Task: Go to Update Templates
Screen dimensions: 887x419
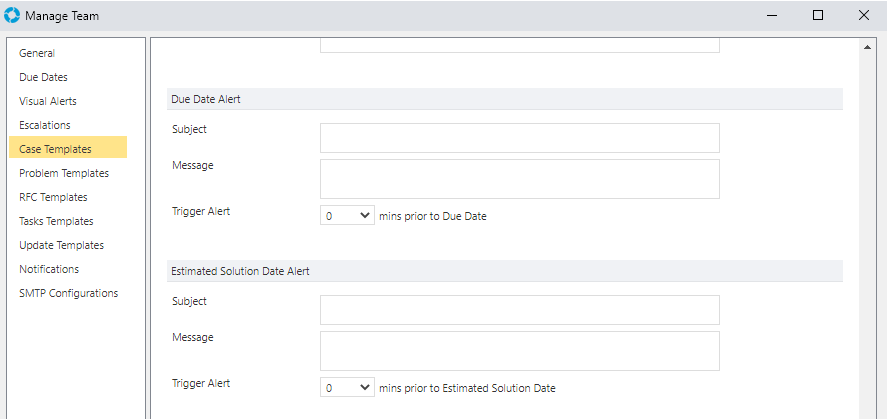Action: (x=61, y=245)
